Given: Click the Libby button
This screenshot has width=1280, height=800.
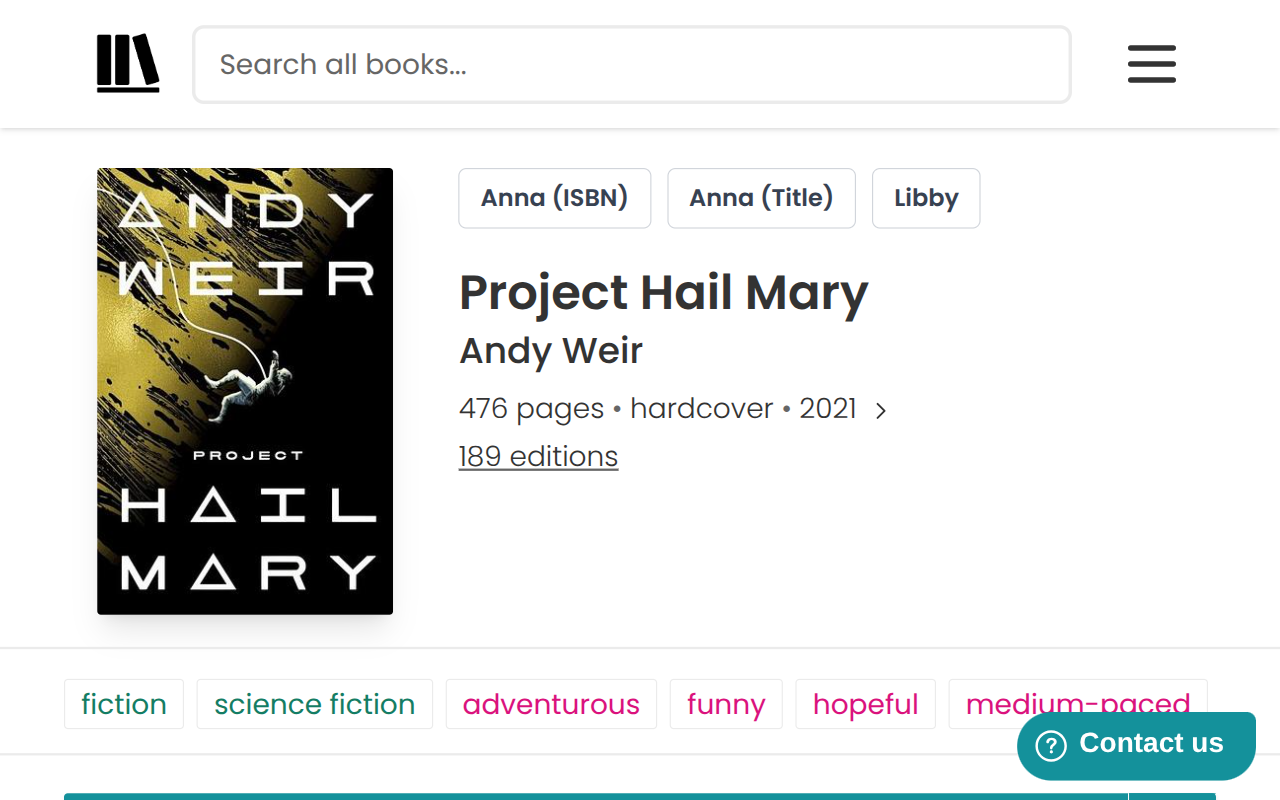Looking at the screenshot, I should click(926, 198).
